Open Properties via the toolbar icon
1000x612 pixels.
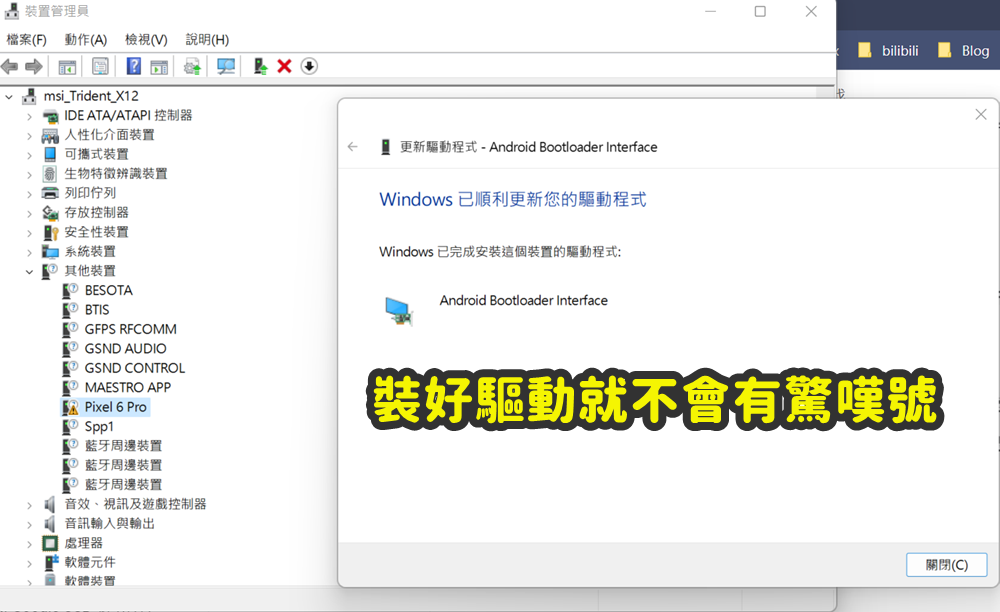(x=100, y=66)
